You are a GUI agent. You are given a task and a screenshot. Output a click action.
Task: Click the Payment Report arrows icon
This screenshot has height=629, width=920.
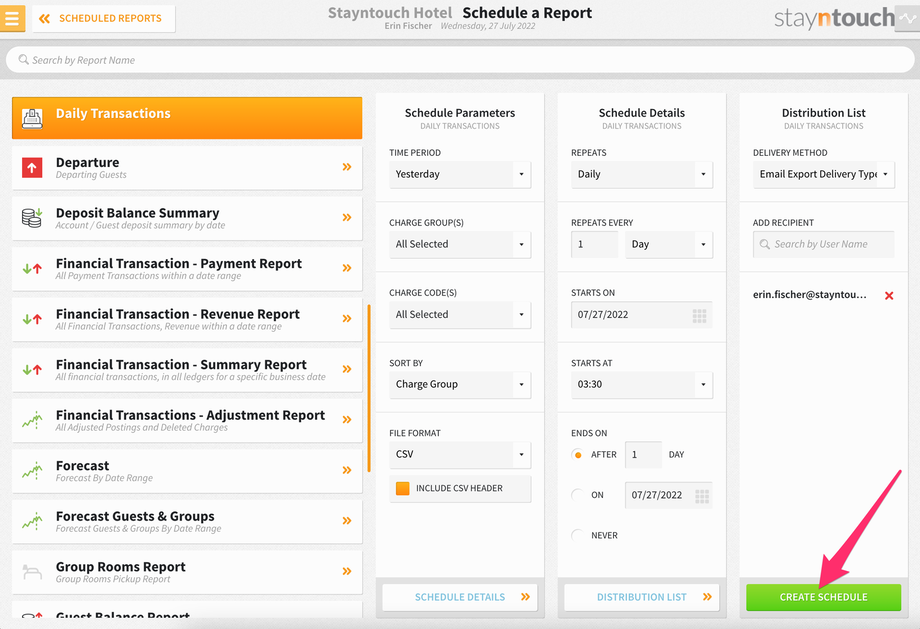pyautogui.click(x=32, y=269)
